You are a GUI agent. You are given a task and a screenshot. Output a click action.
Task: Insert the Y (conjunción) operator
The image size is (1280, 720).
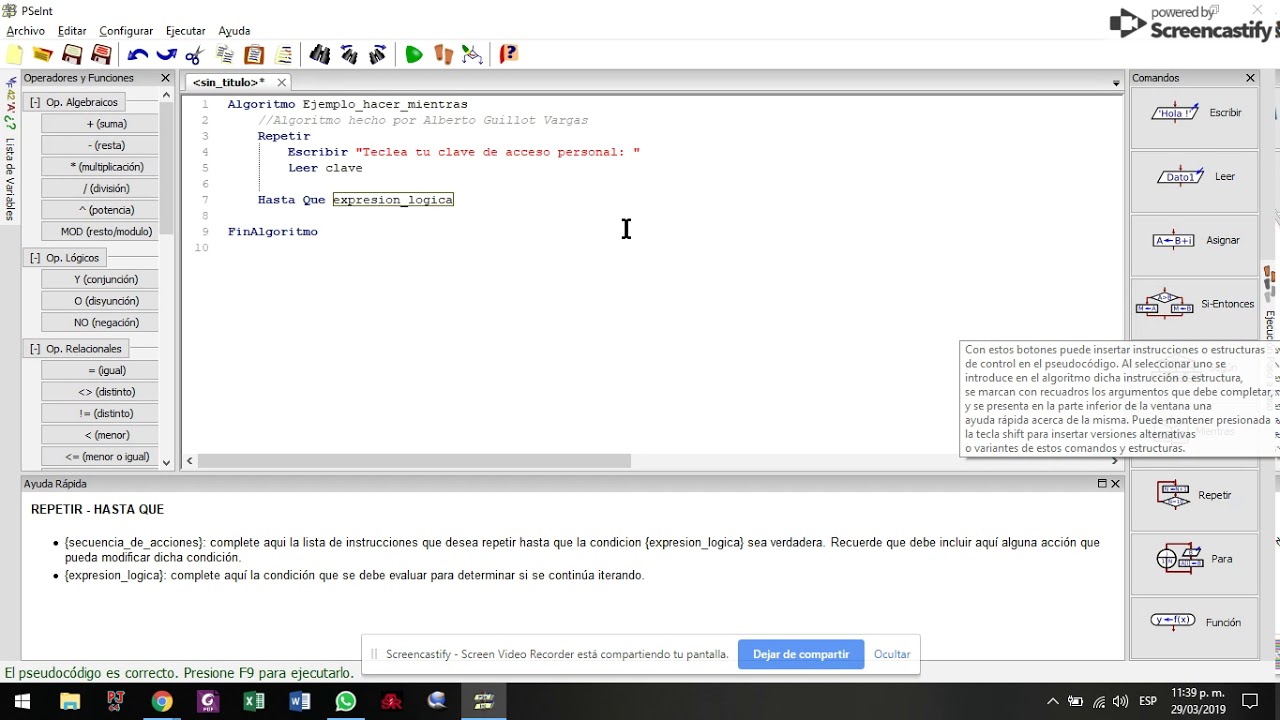100,279
